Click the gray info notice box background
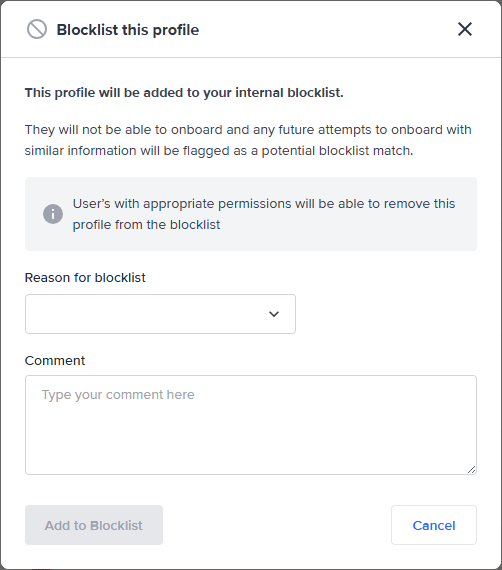The image size is (502, 570). (251, 214)
